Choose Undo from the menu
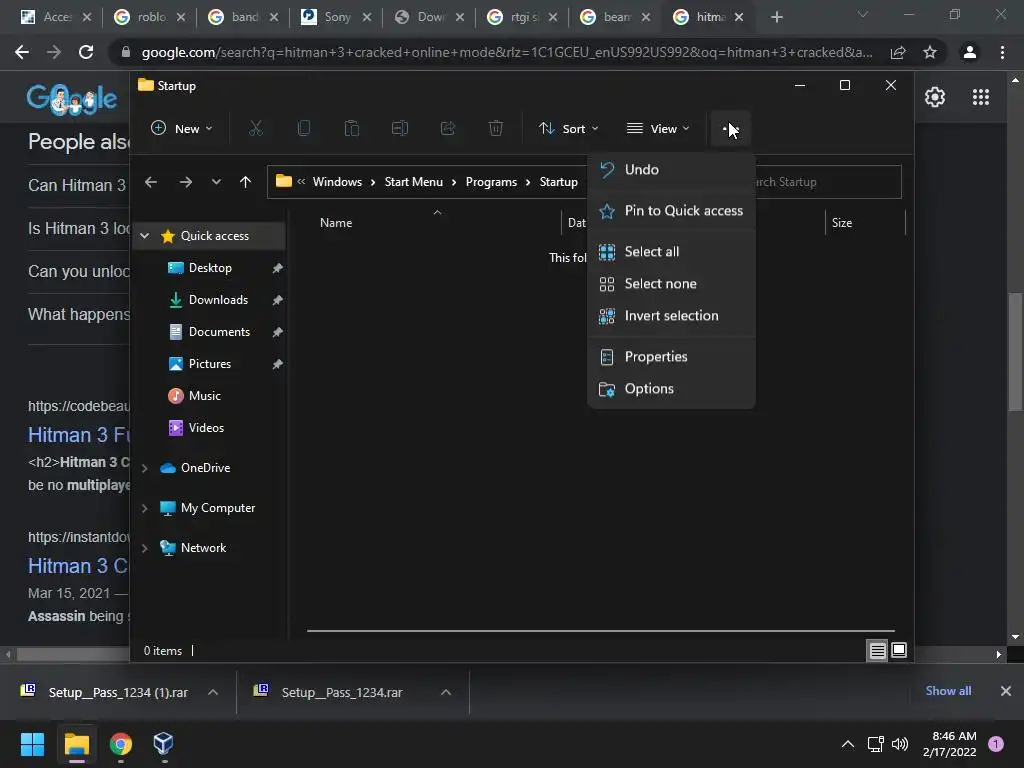Viewport: 1024px width, 768px height. (x=671, y=170)
